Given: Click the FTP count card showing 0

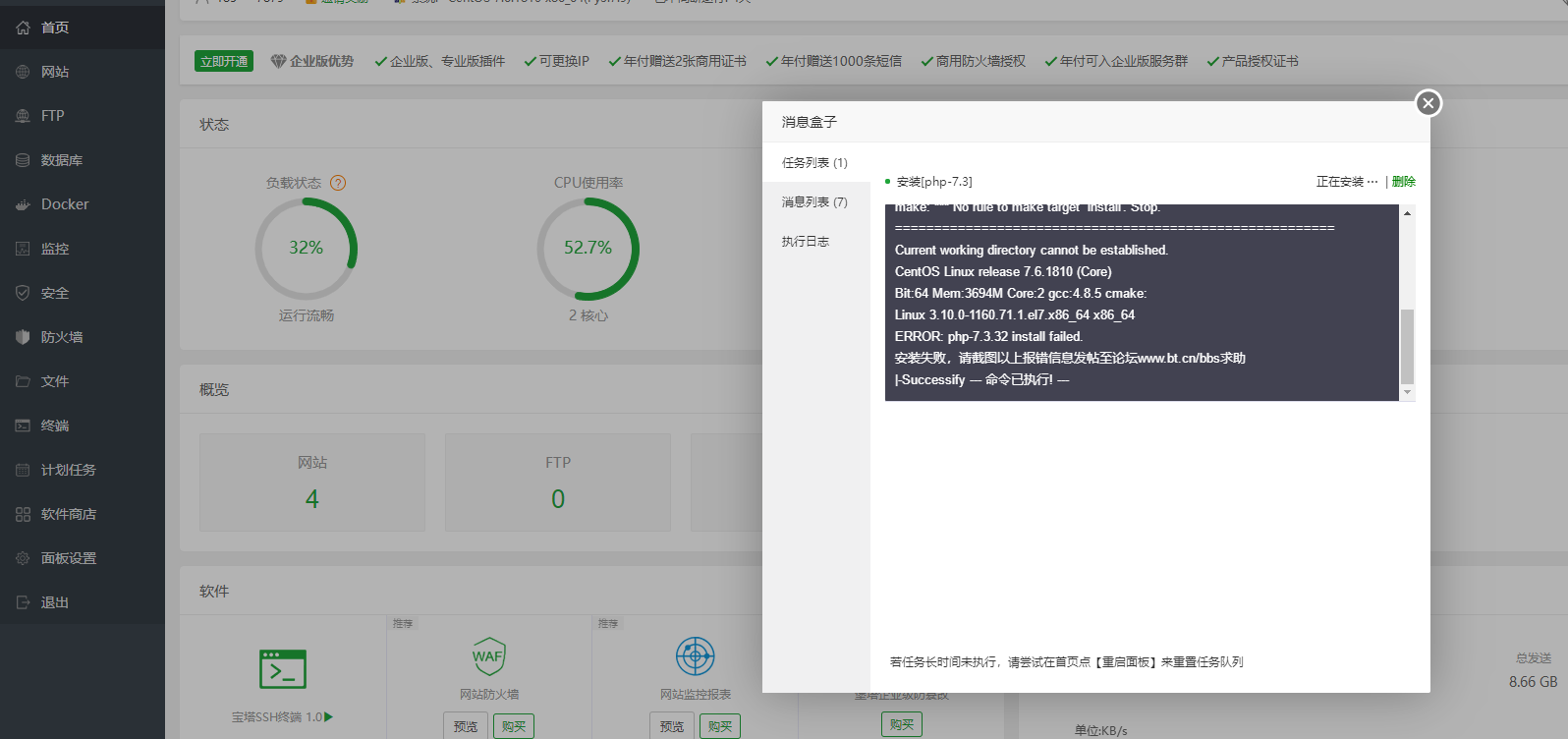Looking at the screenshot, I should (558, 483).
